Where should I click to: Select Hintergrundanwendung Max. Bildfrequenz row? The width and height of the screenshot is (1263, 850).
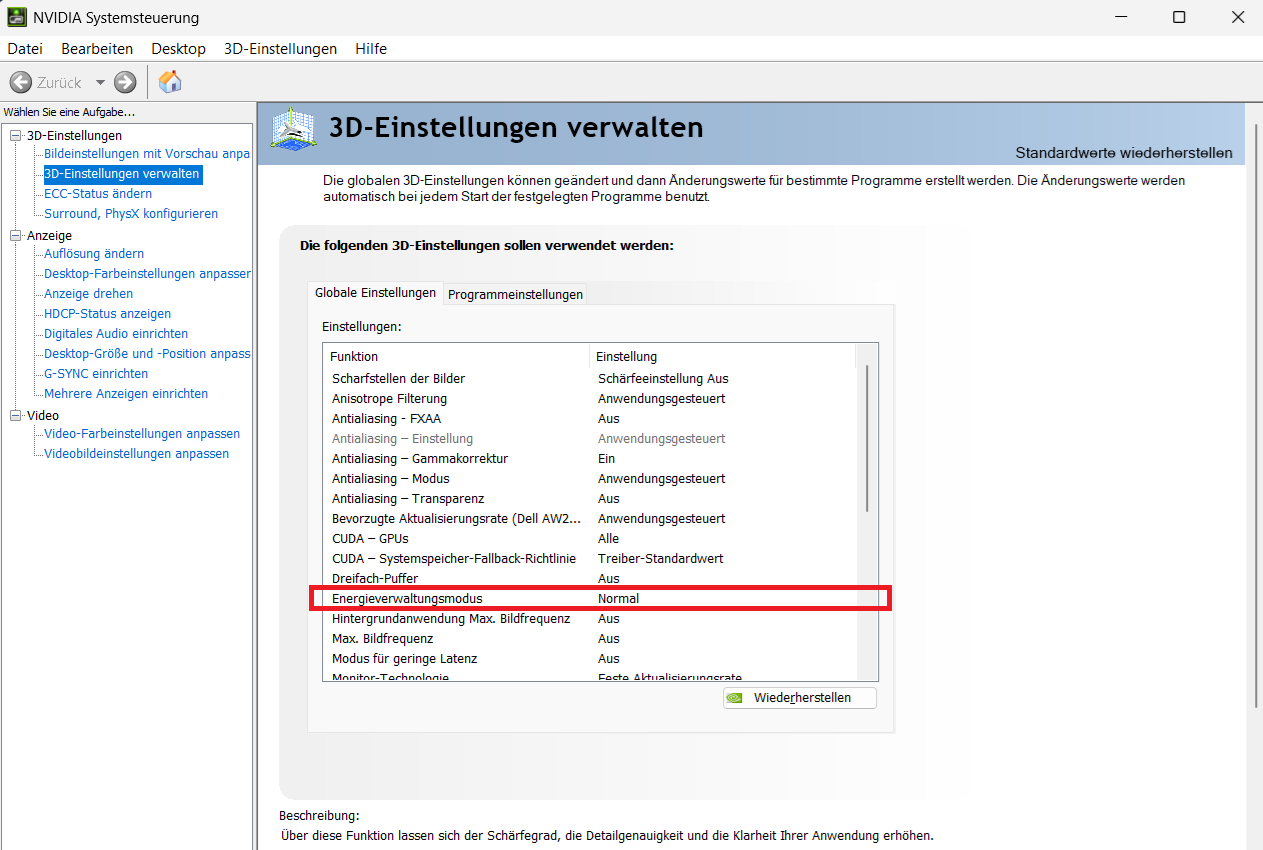point(590,619)
